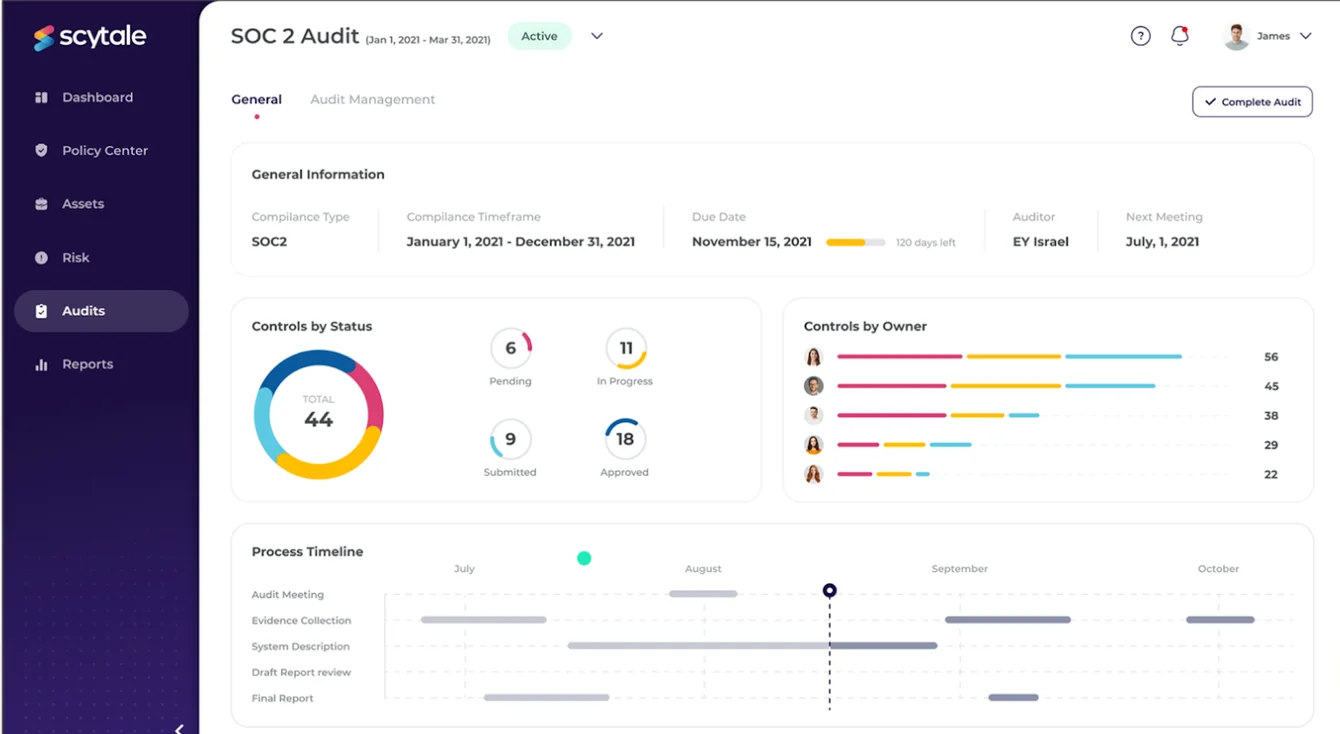Click the Controls by Status donut chart
The width and height of the screenshot is (1340, 734).
click(x=318, y=414)
